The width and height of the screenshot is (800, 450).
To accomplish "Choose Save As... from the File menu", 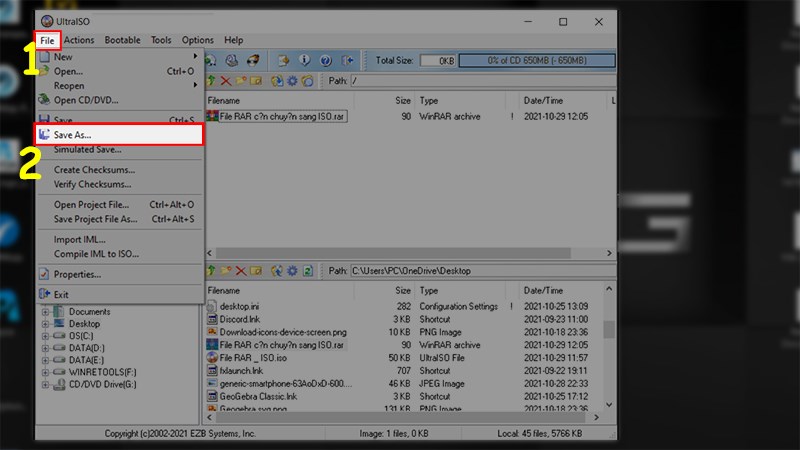I will [119, 135].
